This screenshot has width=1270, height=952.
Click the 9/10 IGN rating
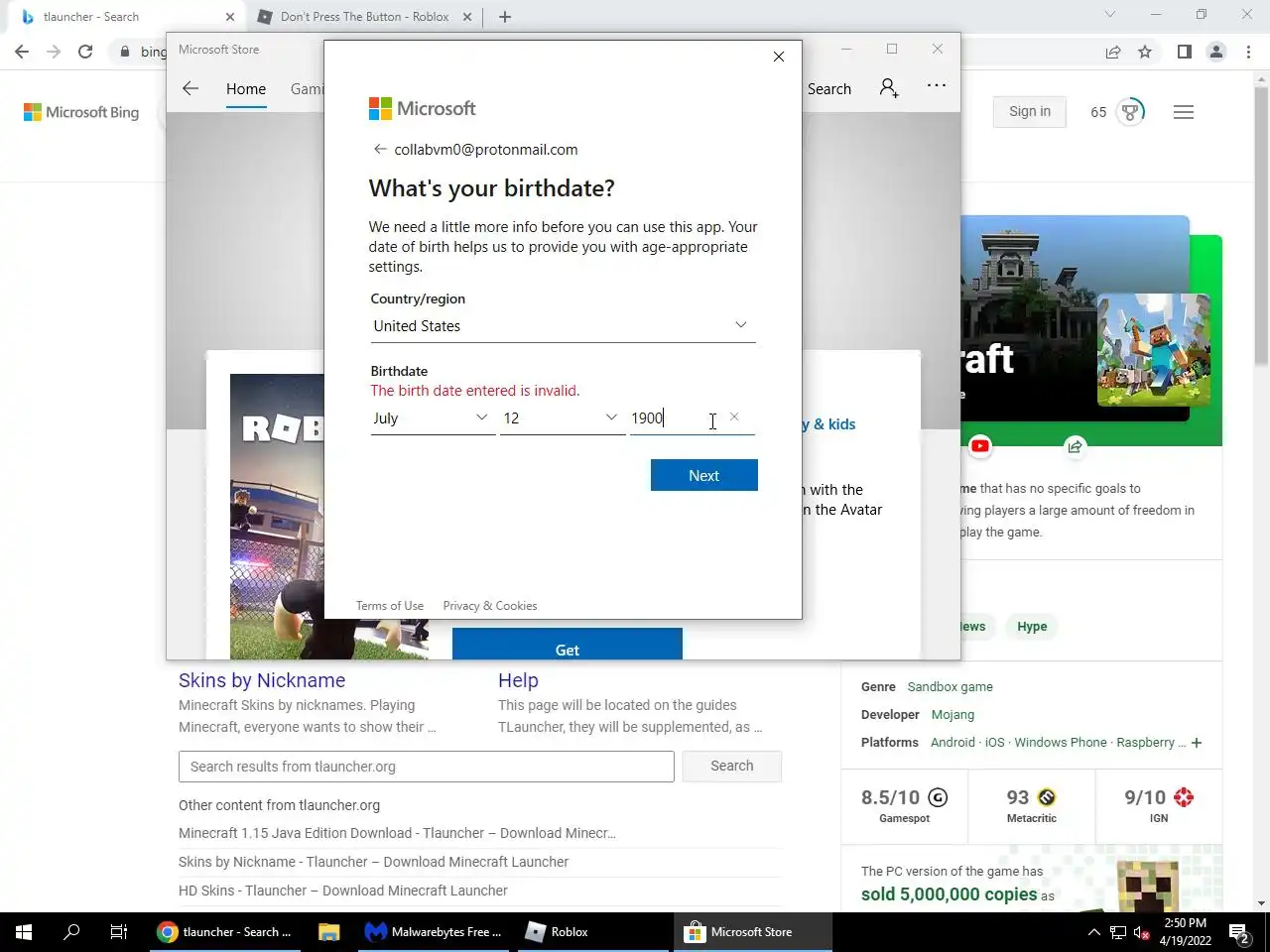pos(1159,805)
